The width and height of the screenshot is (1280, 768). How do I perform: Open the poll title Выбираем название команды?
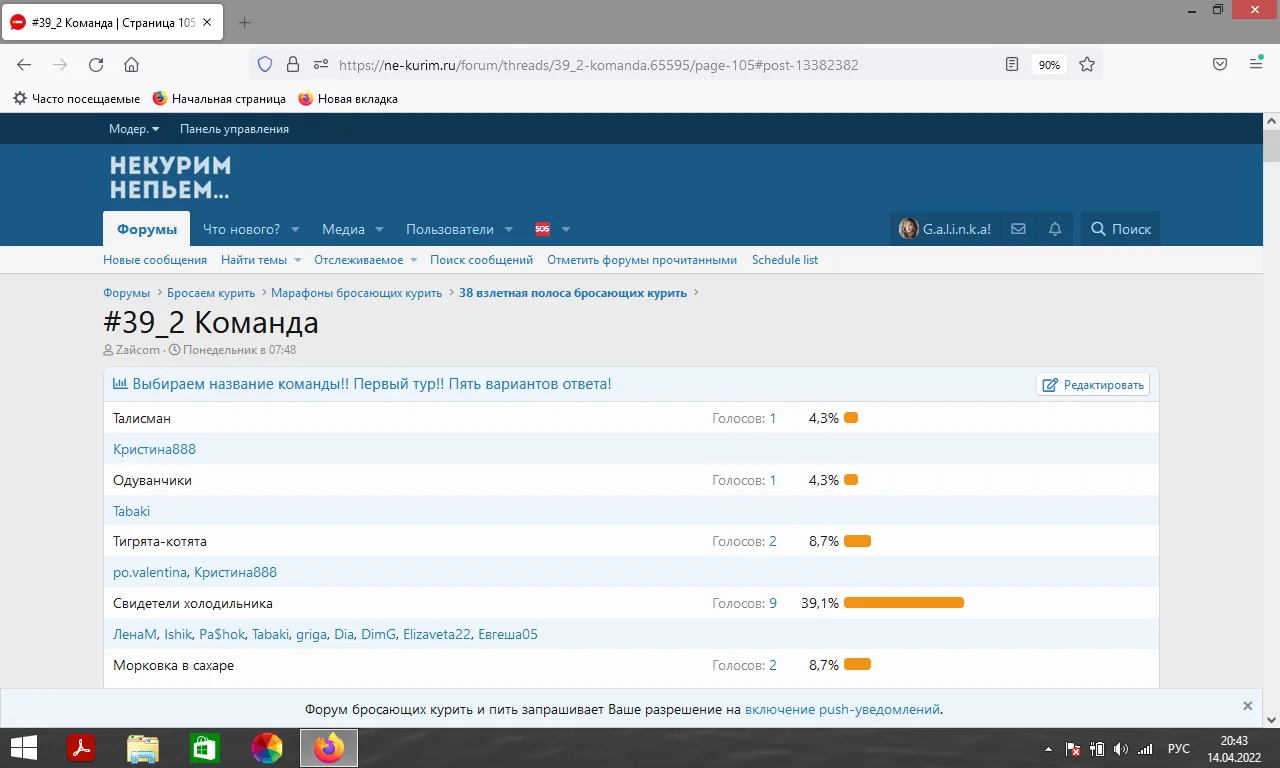click(x=371, y=384)
